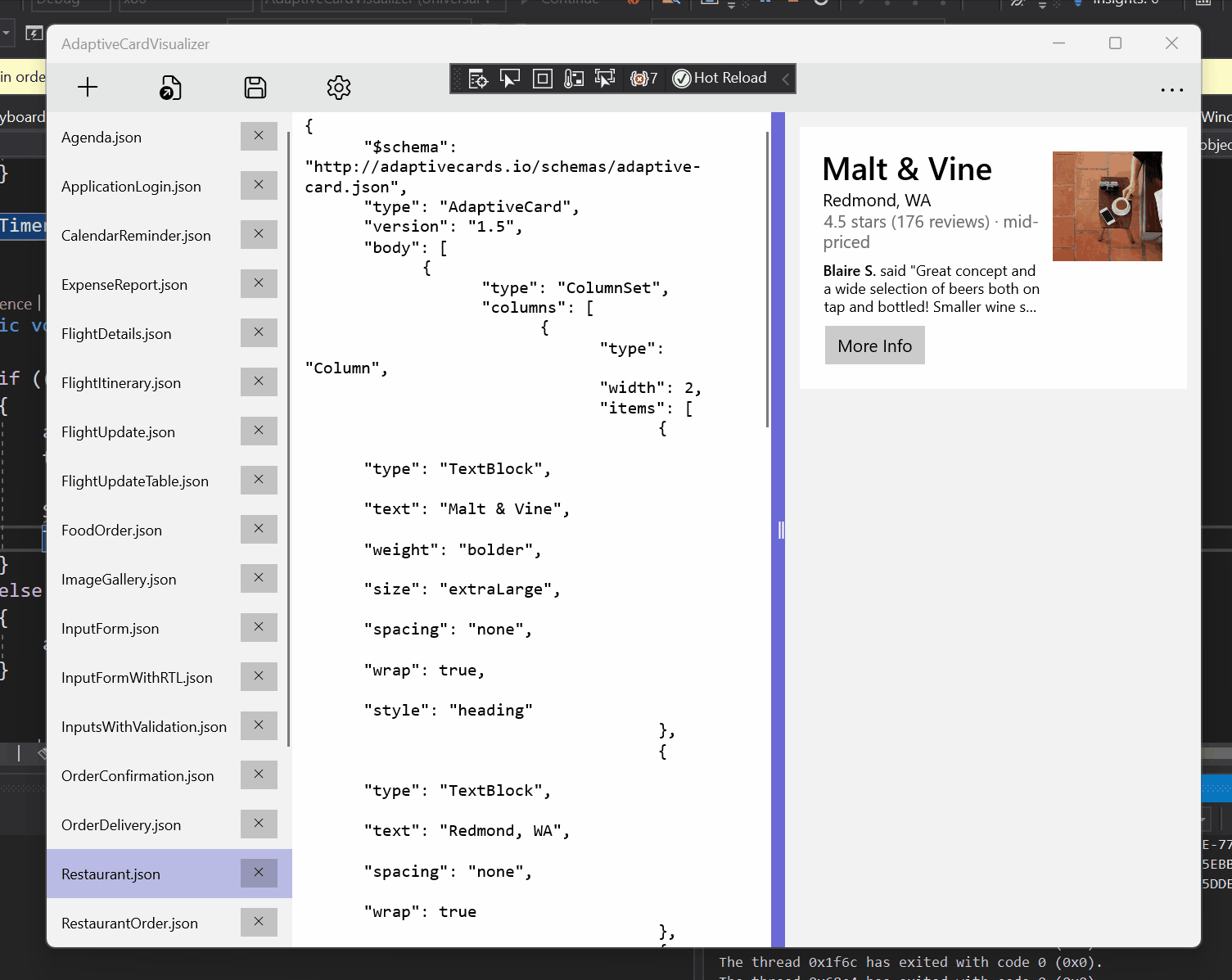
Task: Go to Live Visual Tree from debug toolbar
Action: (477, 78)
